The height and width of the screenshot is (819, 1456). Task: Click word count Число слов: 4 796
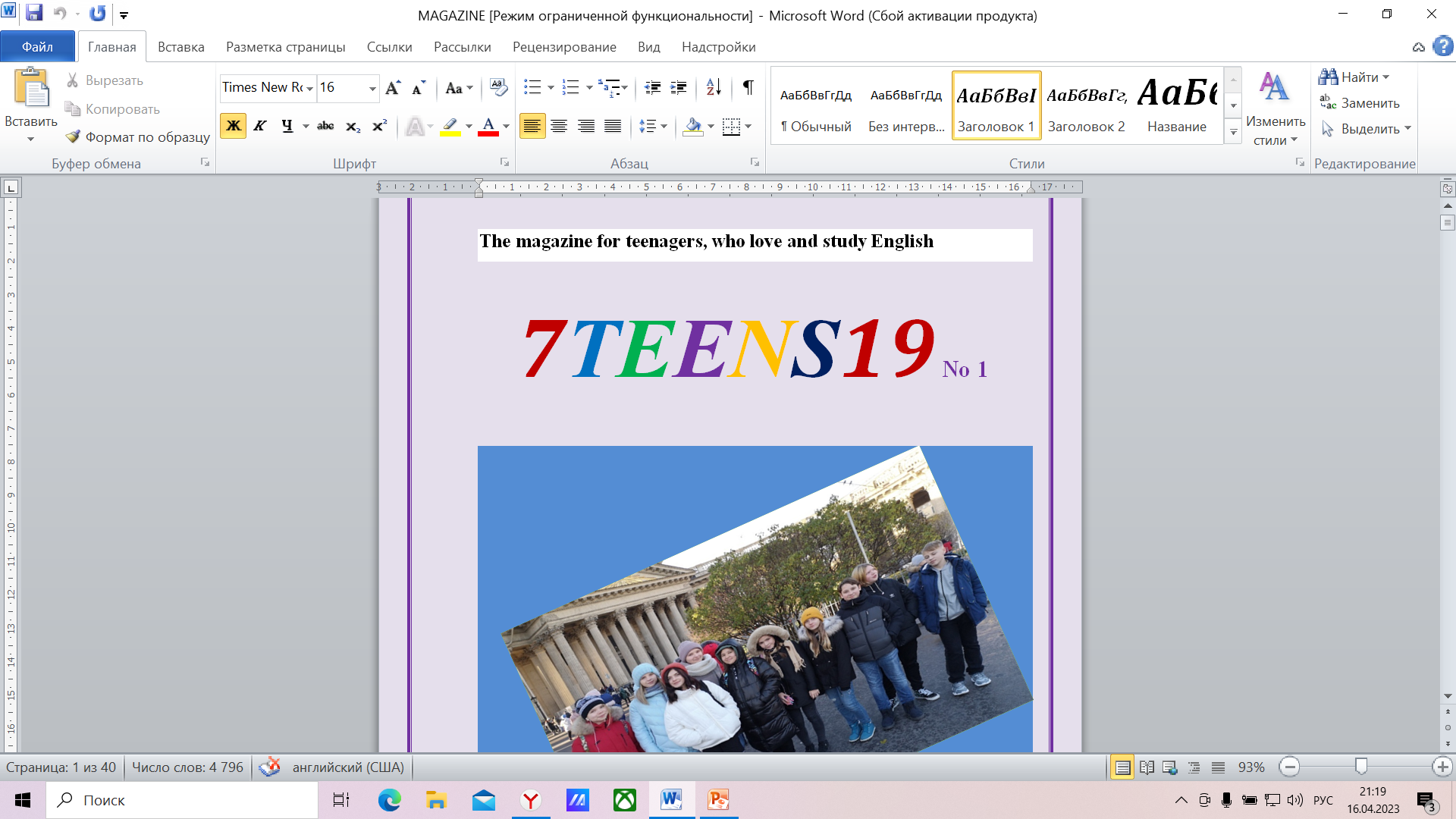point(187,767)
